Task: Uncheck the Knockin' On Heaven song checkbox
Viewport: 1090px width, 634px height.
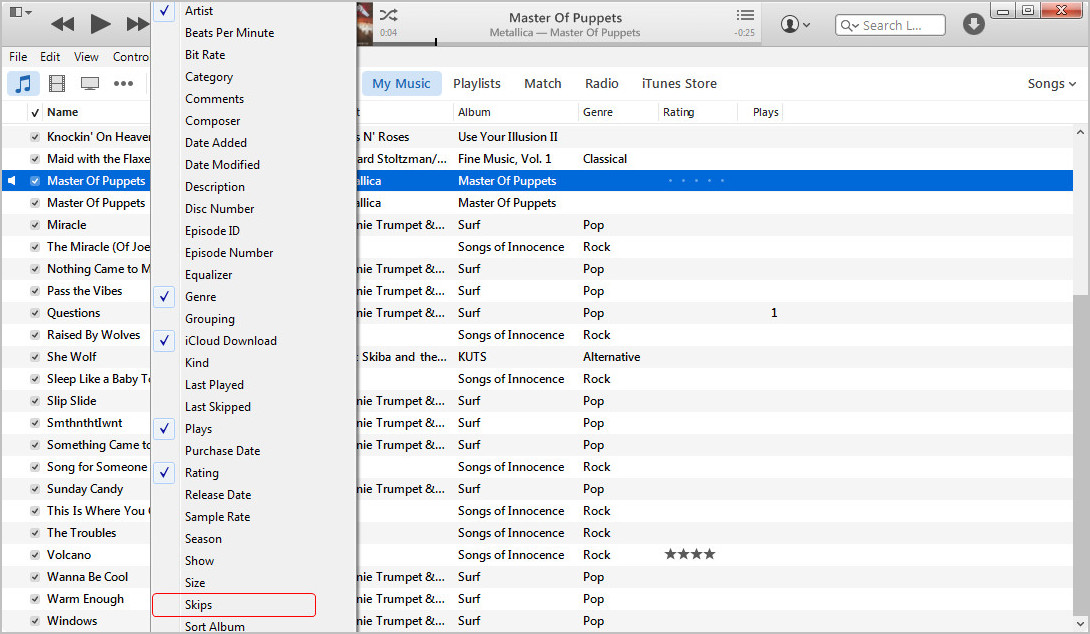Action: [x=35, y=137]
